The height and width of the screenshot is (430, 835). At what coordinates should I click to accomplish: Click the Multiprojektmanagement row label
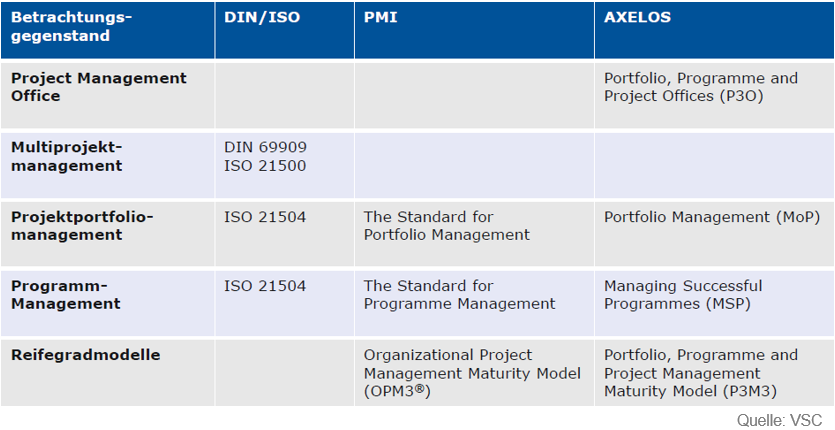coord(66,156)
